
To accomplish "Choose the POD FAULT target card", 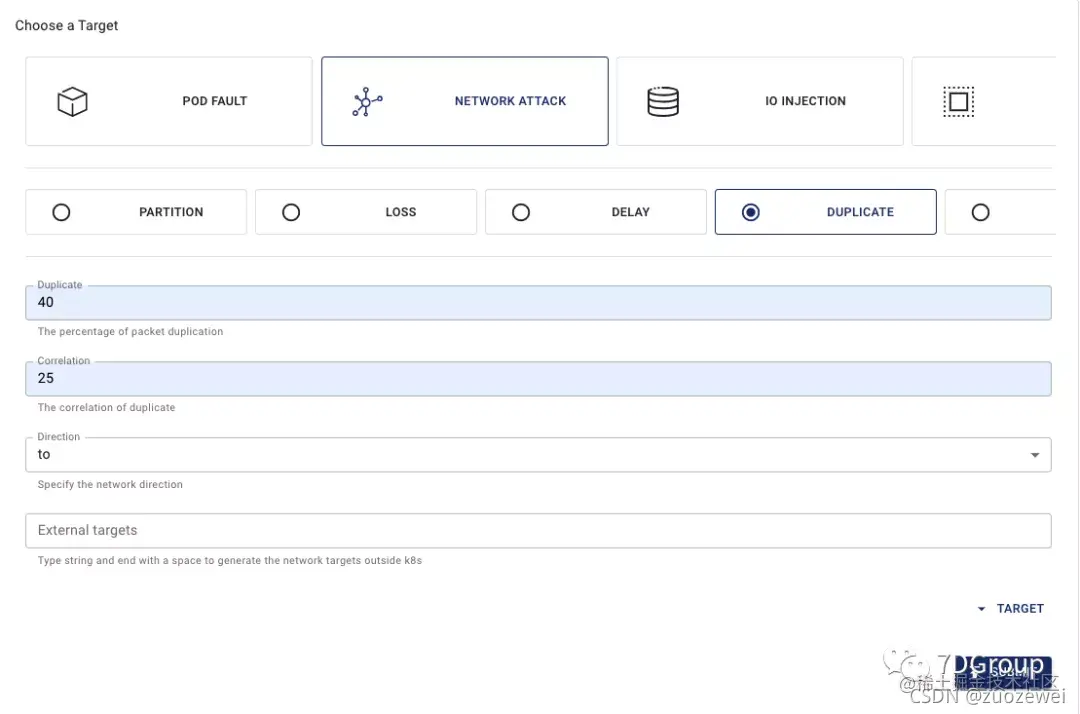I will click(x=169, y=101).
